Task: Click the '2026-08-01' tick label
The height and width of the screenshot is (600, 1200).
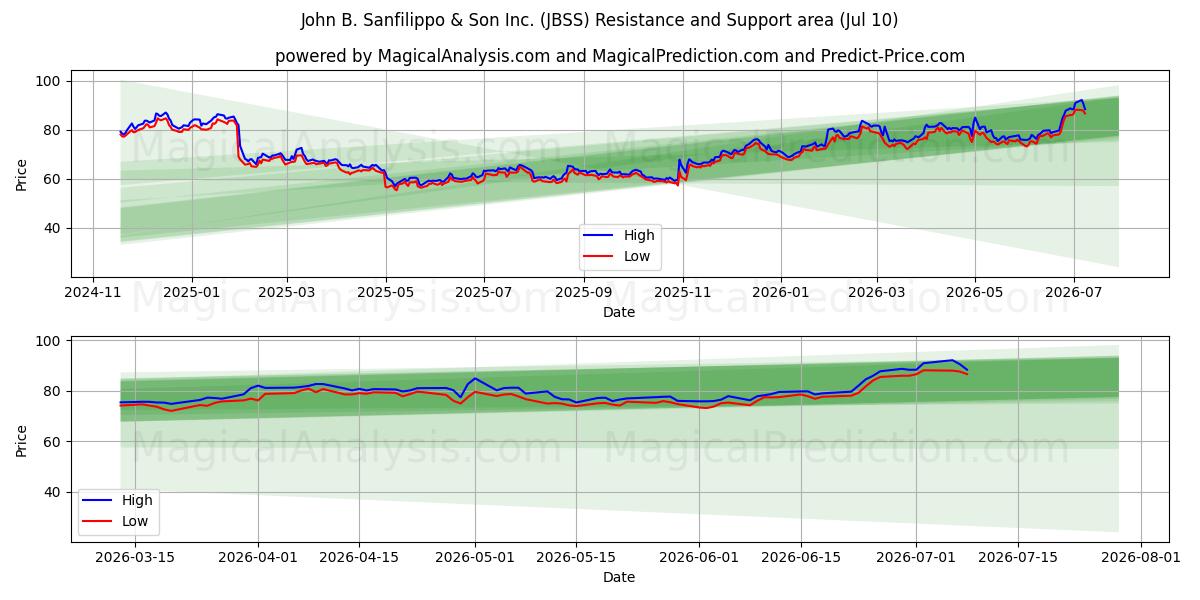Action: (1141, 556)
